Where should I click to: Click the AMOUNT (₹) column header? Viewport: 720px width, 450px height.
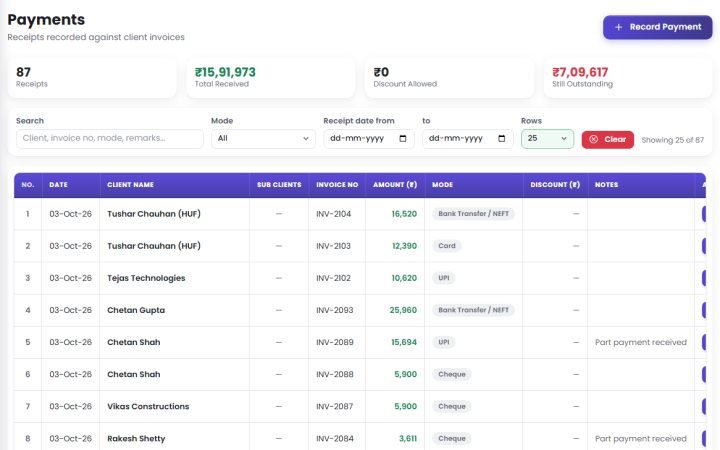pos(395,185)
